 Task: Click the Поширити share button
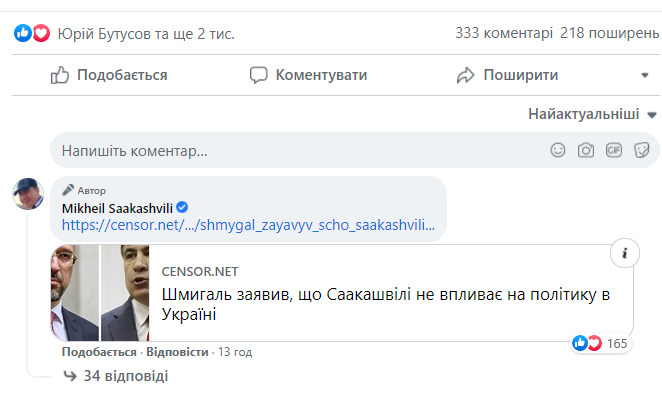507,75
